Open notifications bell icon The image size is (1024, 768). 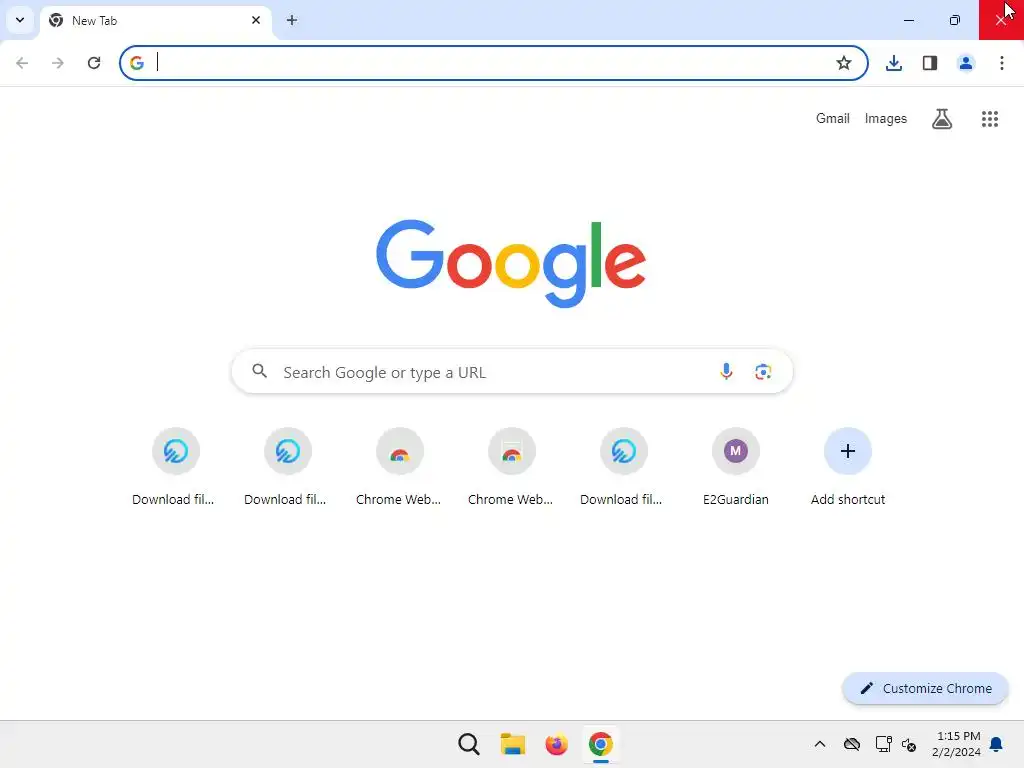997,744
